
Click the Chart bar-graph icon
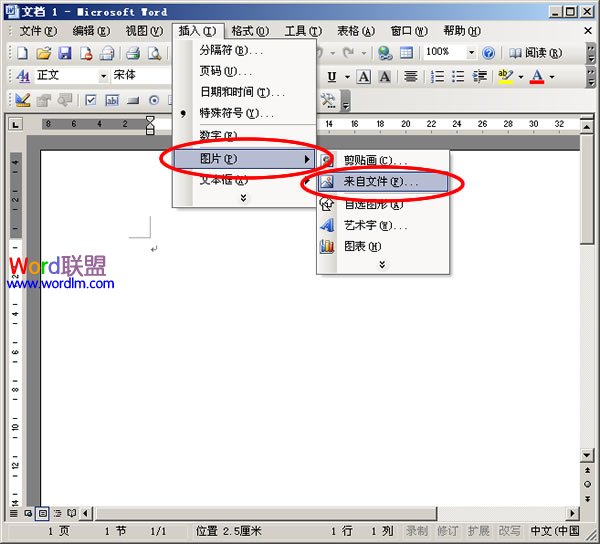click(327, 246)
